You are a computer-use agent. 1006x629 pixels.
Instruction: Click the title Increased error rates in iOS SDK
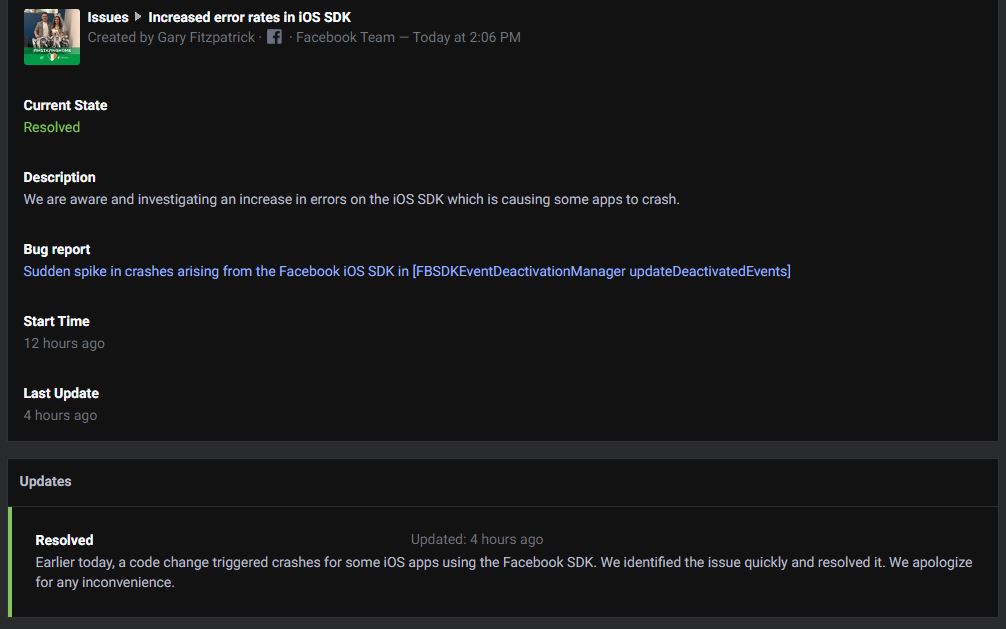250,17
